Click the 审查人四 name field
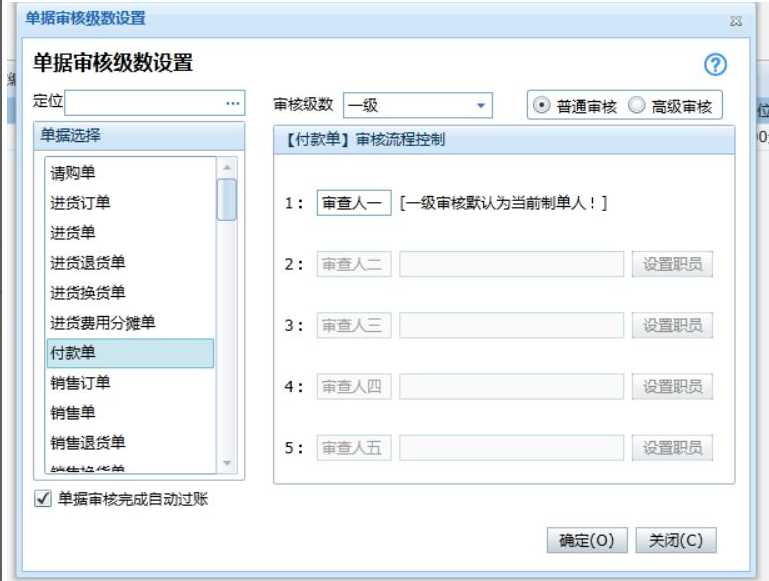Screen dimensions: 769x581 [x=354, y=386]
